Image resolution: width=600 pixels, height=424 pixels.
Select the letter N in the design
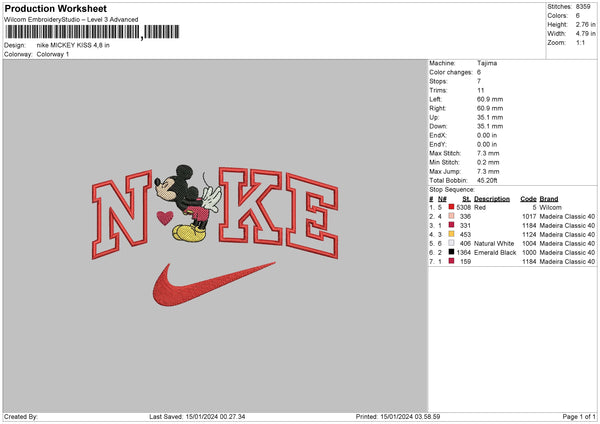122,215
